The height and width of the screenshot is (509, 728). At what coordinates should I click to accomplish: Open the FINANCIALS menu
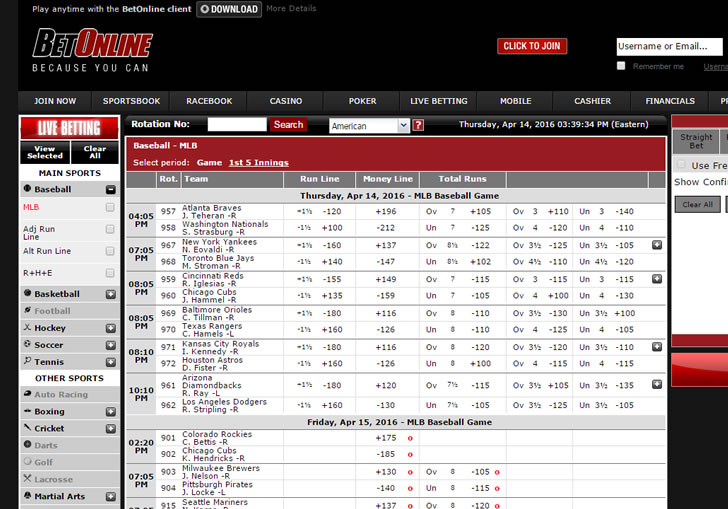670,101
